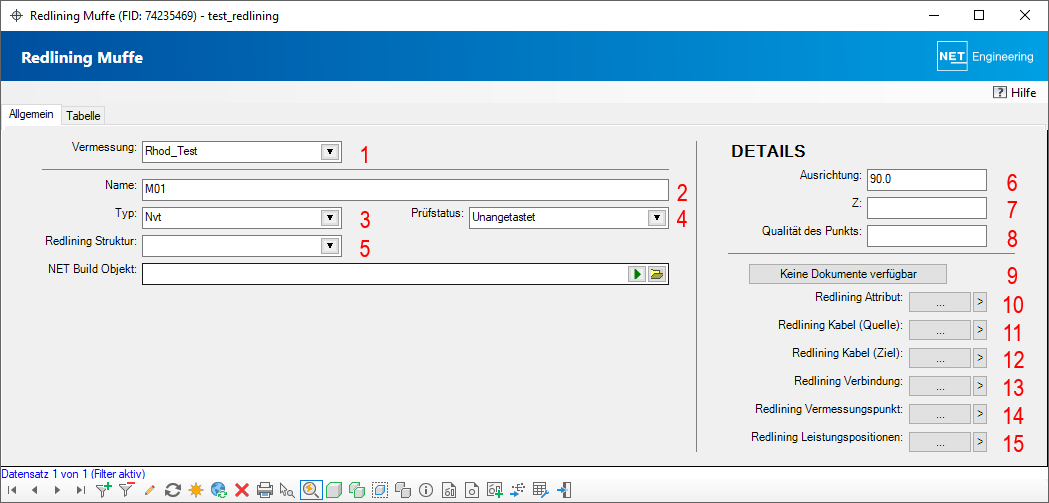Delete the record with the red X icon

click(242, 490)
